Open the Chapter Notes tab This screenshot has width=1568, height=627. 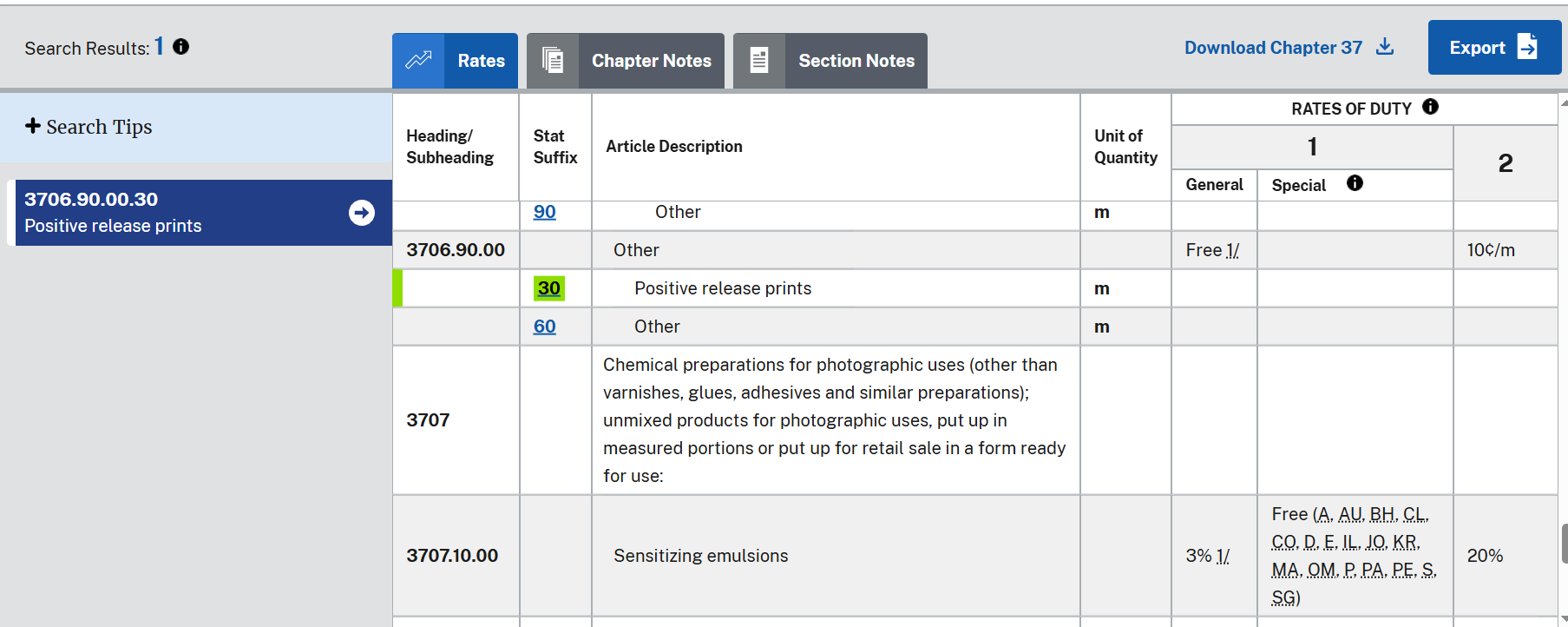pyautogui.click(x=651, y=61)
